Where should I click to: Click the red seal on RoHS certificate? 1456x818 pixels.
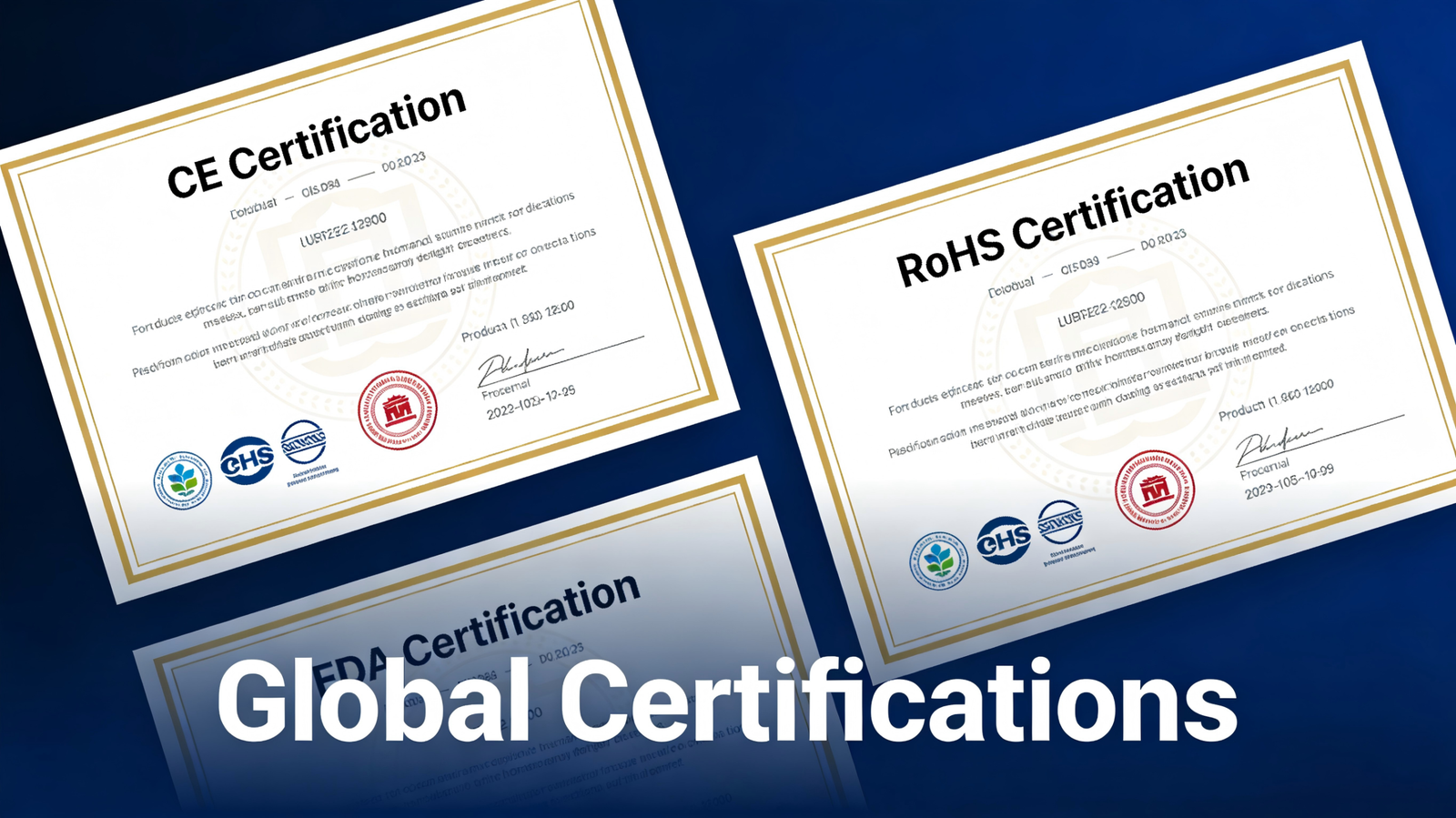click(x=1155, y=489)
